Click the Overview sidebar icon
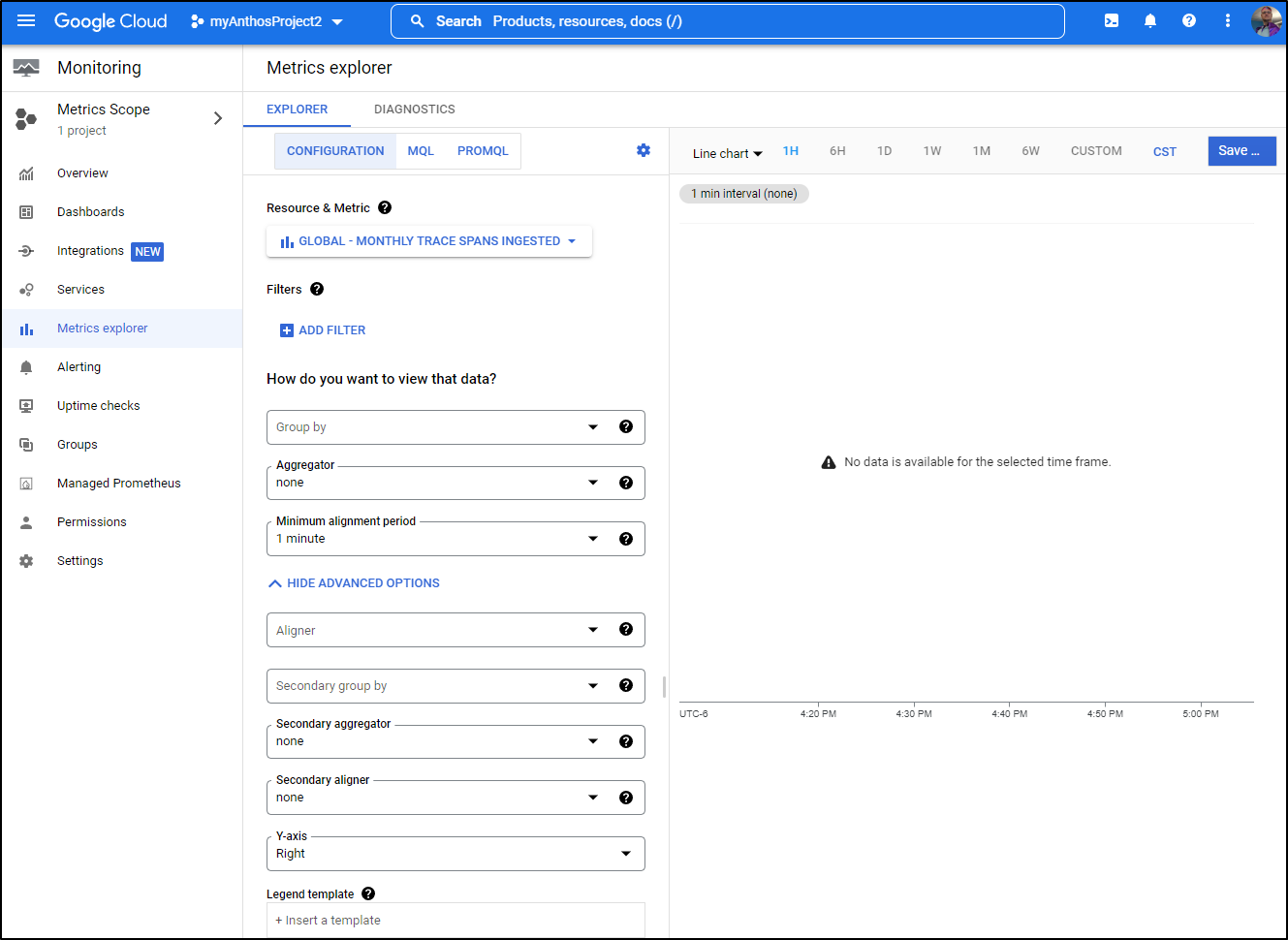 pos(26,173)
